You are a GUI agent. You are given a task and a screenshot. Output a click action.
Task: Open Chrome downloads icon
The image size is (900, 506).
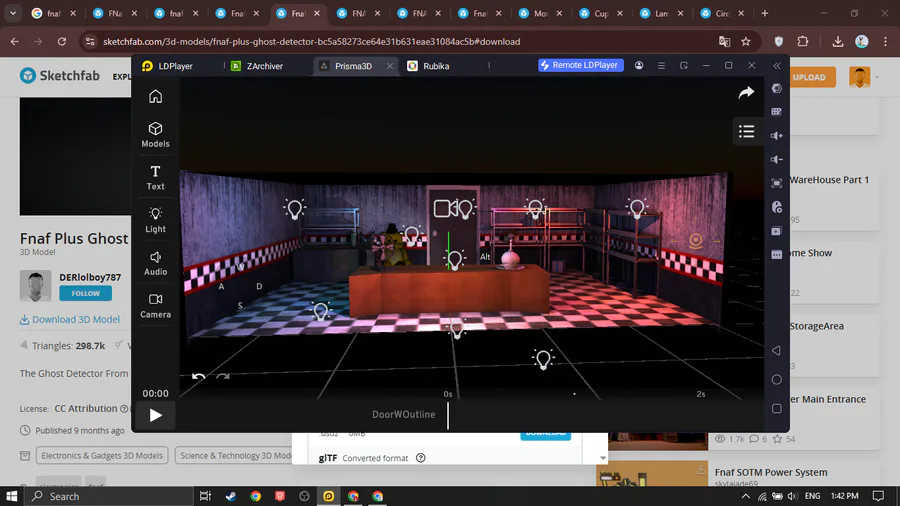[838, 41]
